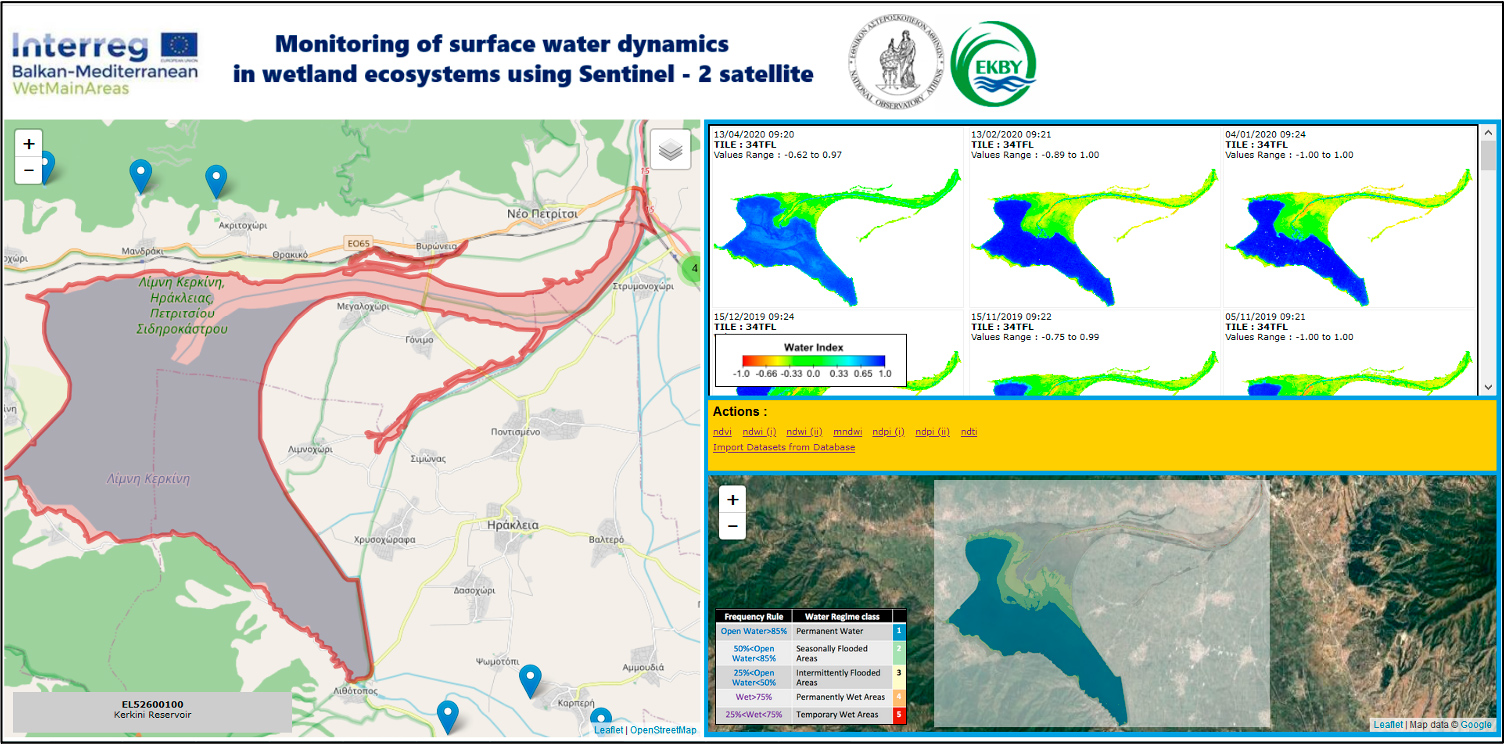Open the OpenStreetMap attribution link
The image size is (1506, 745).
pos(663,730)
